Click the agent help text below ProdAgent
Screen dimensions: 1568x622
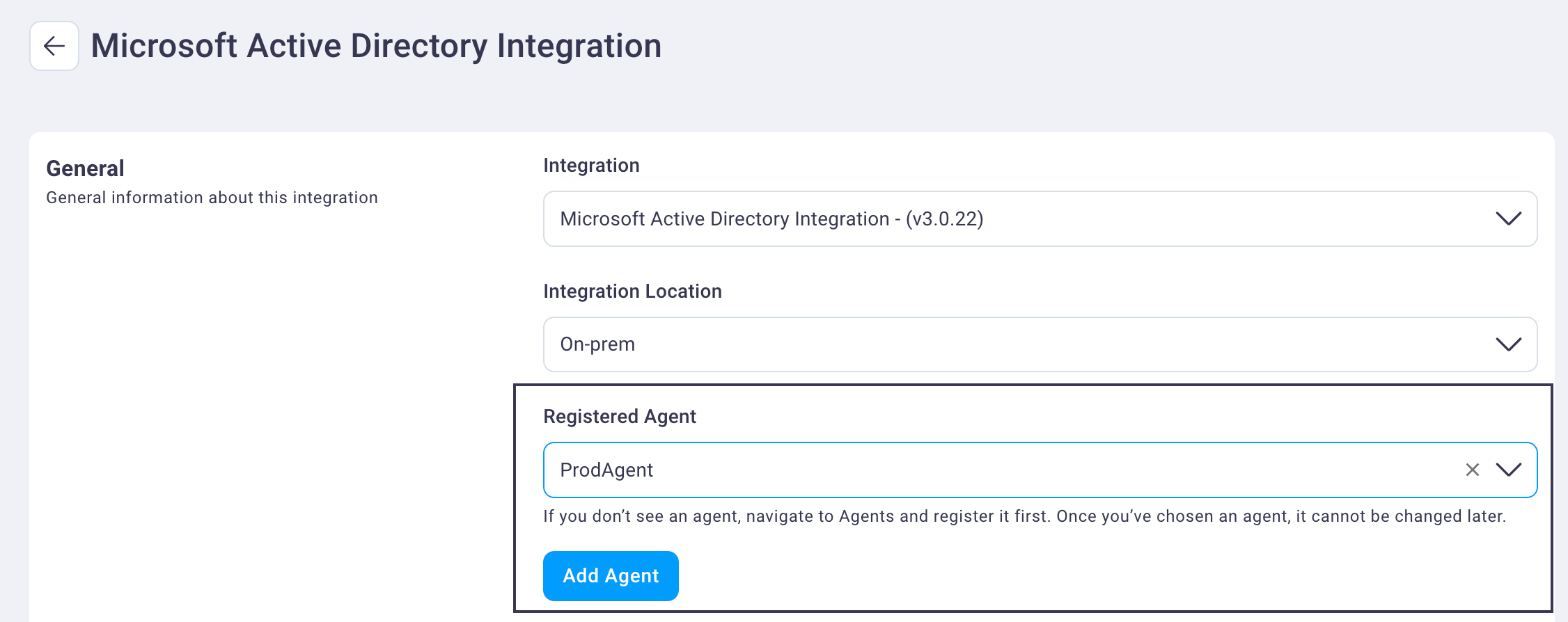coord(1024,516)
